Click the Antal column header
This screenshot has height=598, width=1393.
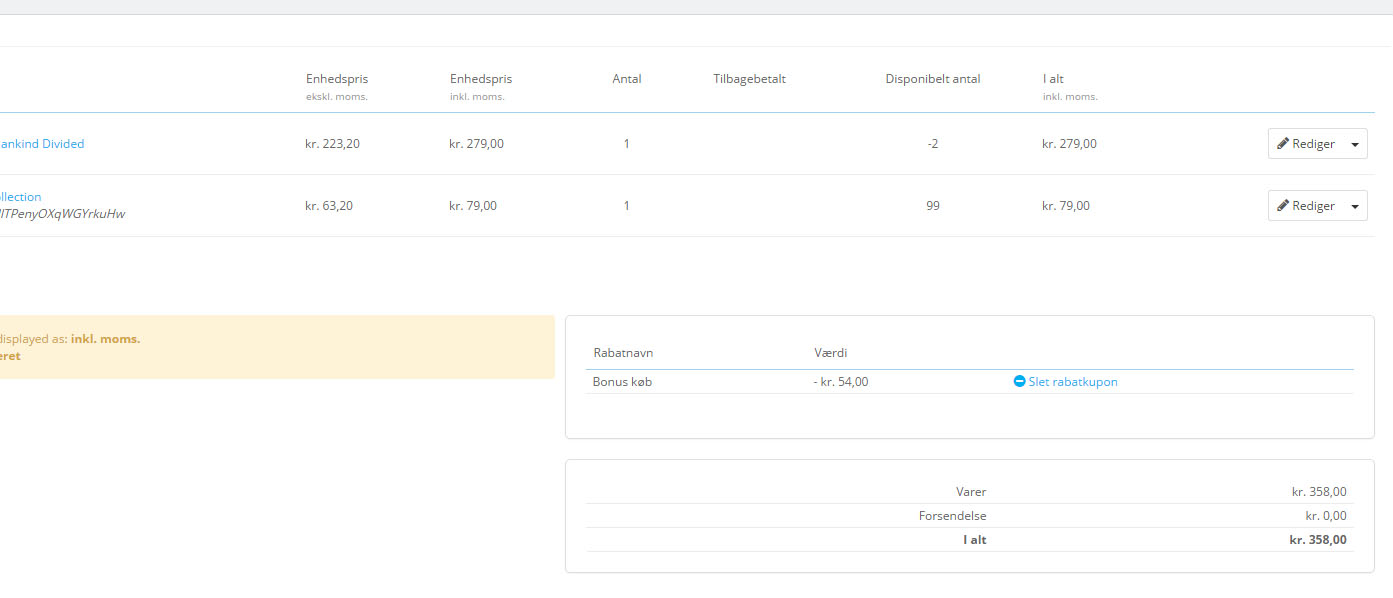tap(627, 79)
